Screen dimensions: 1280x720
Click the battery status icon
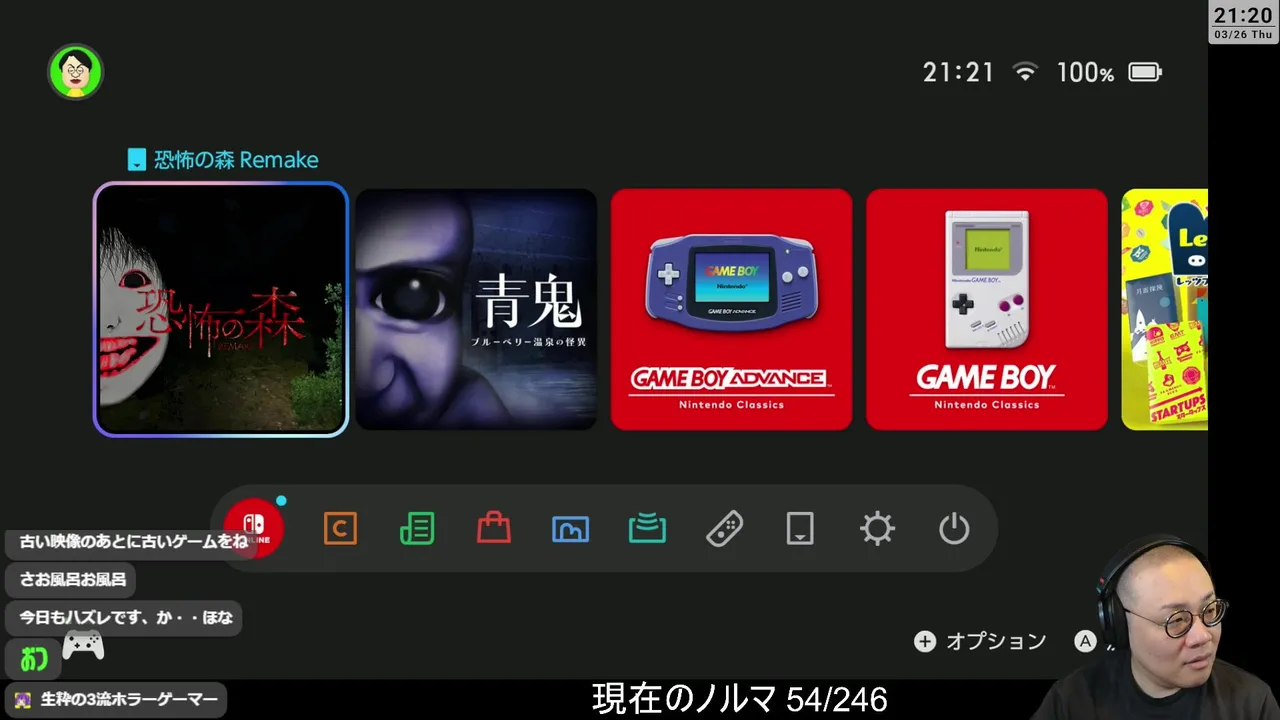pos(1145,72)
